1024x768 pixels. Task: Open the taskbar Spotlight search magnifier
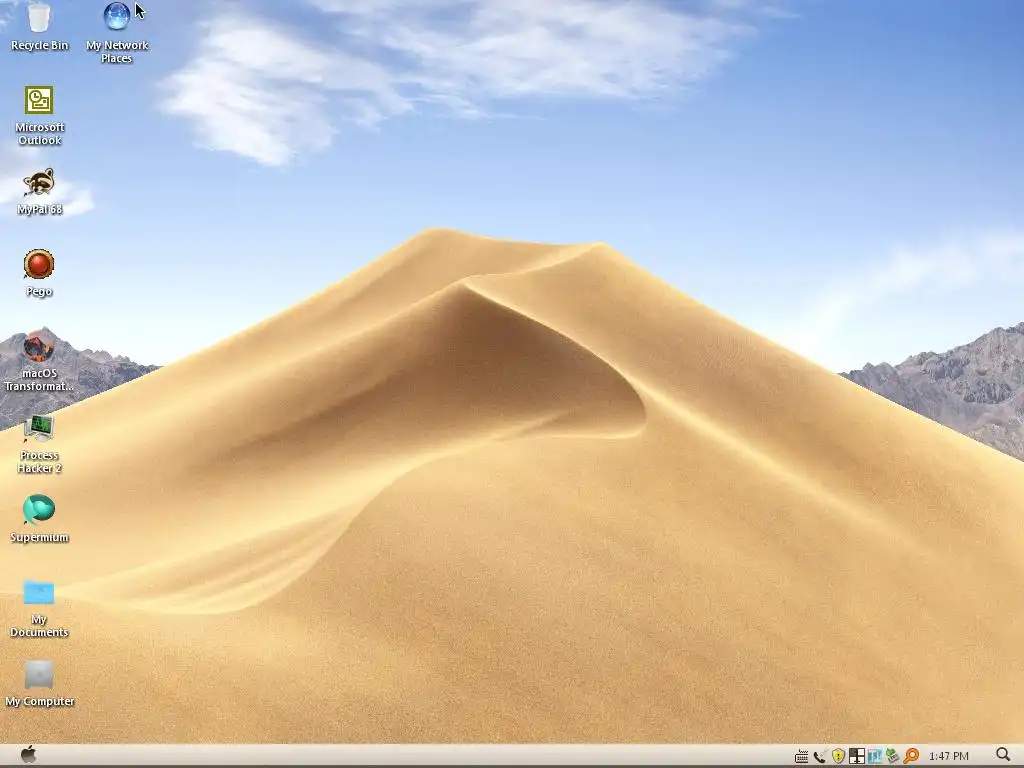tap(1004, 755)
